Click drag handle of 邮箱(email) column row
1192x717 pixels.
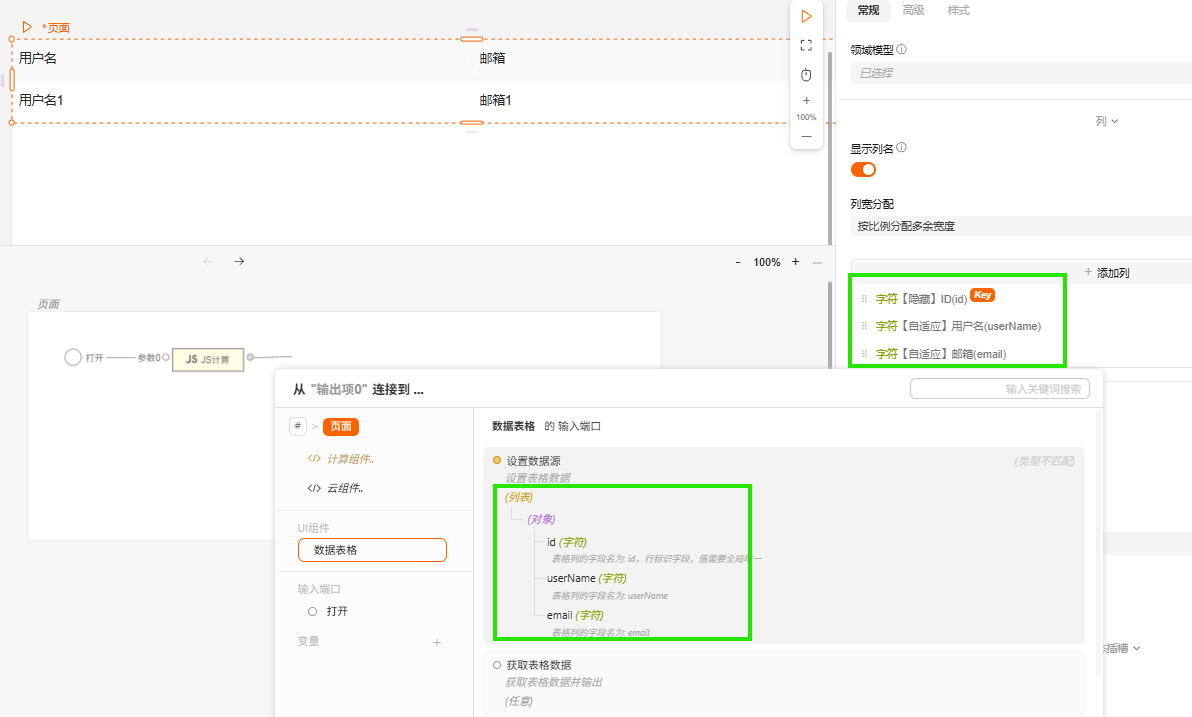pos(864,354)
